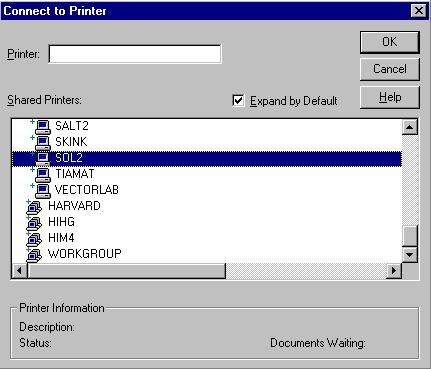Image resolution: width=431 pixels, height=369 pixels.
Task: Select the WORKGROUP text label
Action: pyautogui.click(x=85, y=254)
